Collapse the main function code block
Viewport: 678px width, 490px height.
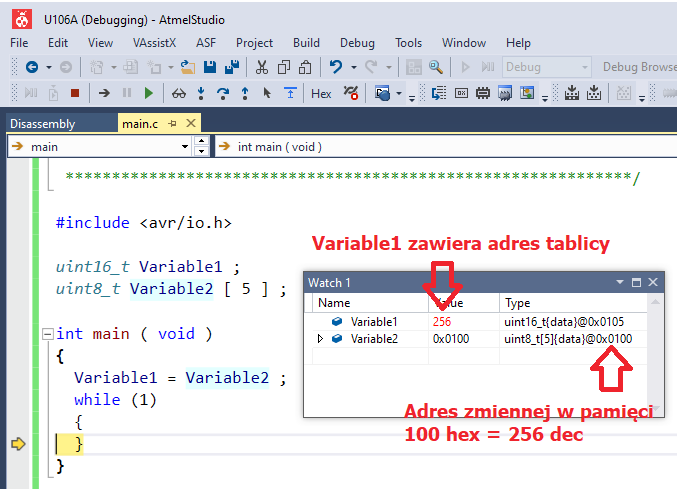47,334
